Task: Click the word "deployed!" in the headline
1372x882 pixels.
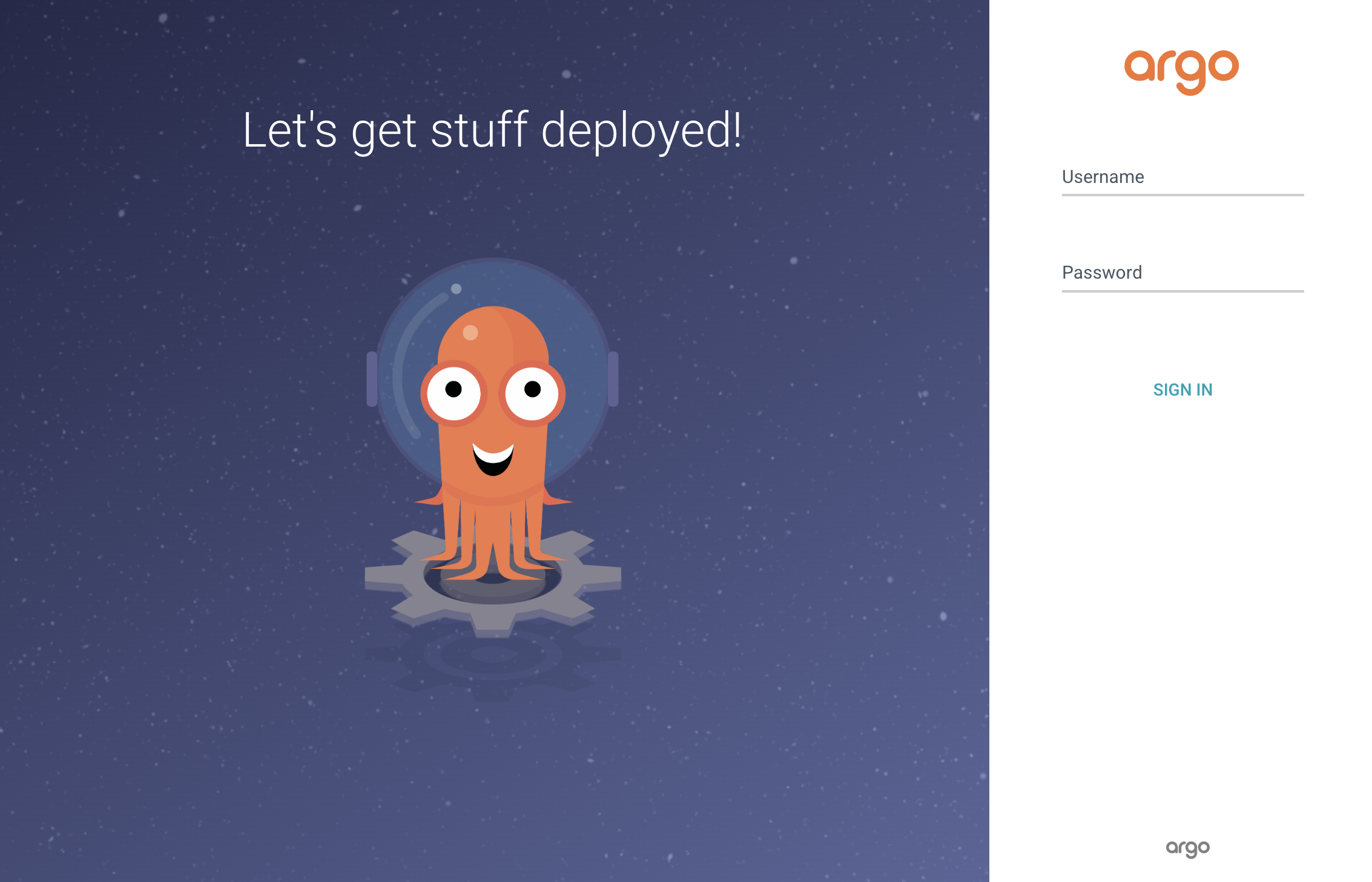Action: click(641, 130)
